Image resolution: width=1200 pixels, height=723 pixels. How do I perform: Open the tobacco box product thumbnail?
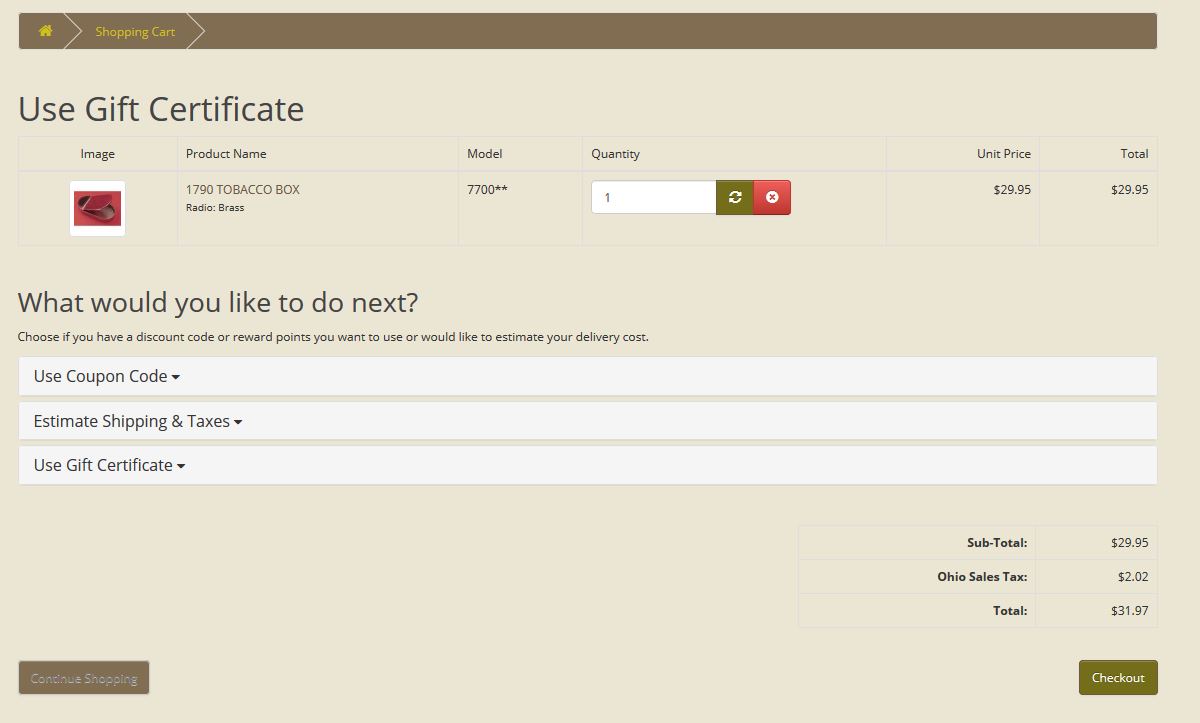coord(97,209)
